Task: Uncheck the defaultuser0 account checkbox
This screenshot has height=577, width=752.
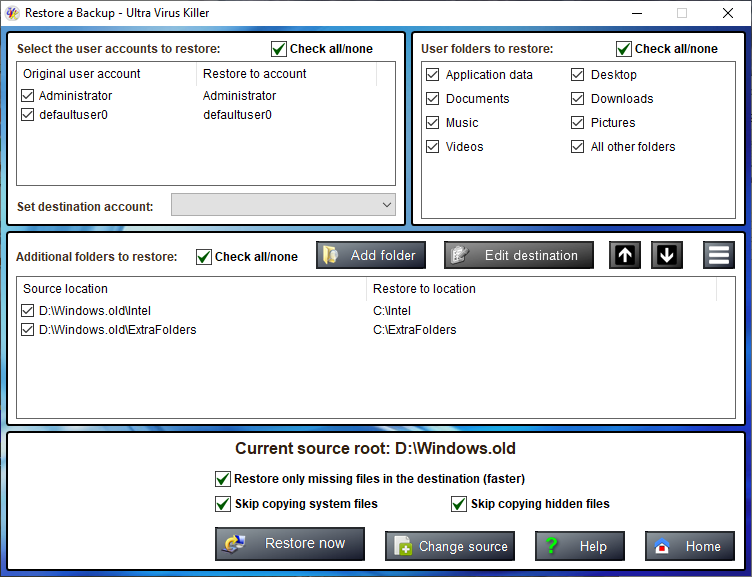Action: 28,115
